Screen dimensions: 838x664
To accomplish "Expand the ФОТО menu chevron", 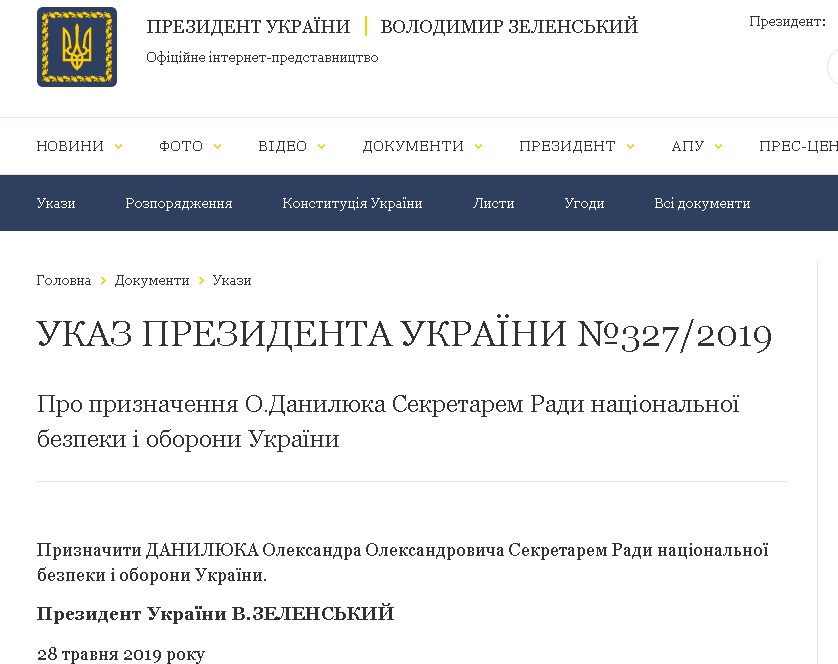I will pyautogui.click(x=217, y=147).
